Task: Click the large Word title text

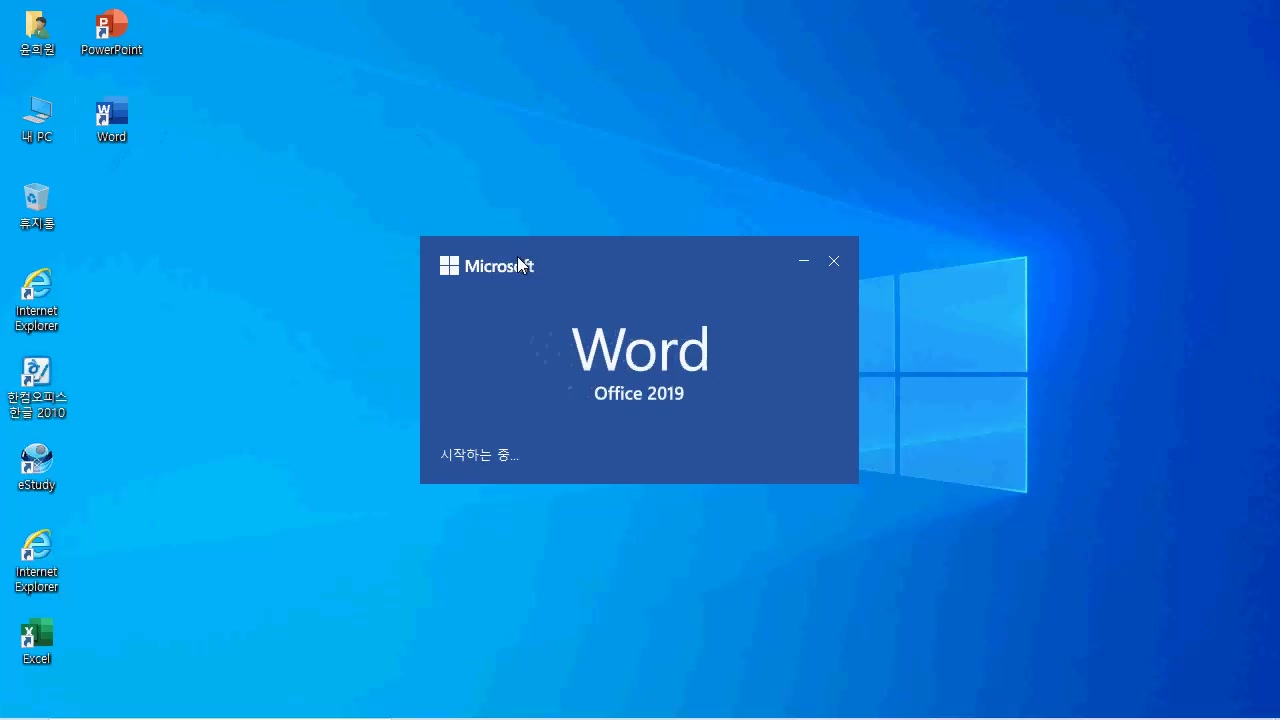Action: 640,350
